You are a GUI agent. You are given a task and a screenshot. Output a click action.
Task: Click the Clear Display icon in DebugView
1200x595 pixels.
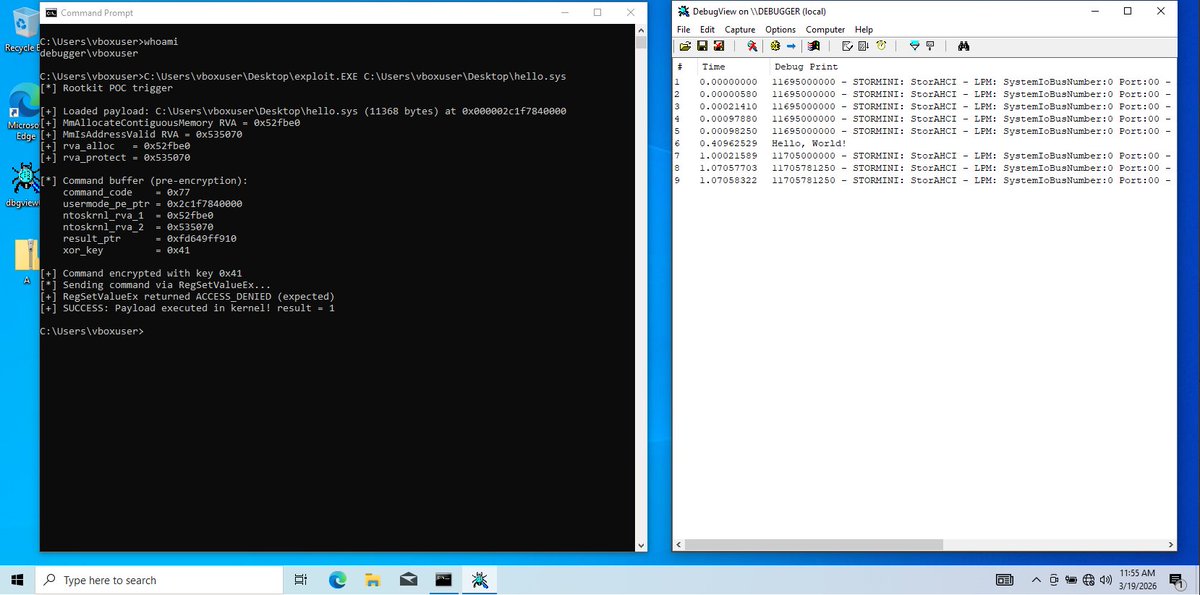click(x=847, y=46)
